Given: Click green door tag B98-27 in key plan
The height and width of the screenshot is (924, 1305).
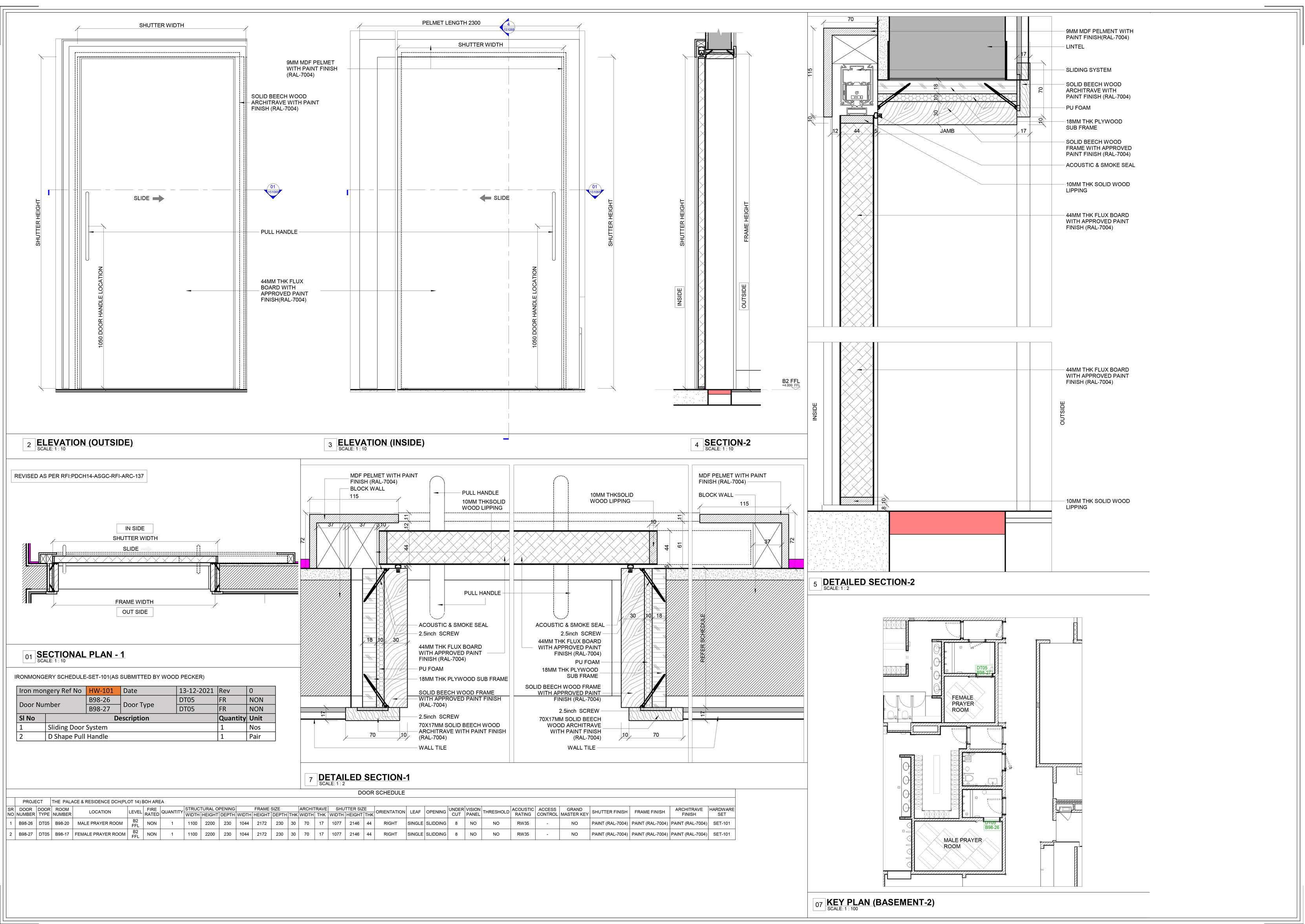Looking at the screenshot, I should pyautogui.click(x=983, y=670).
